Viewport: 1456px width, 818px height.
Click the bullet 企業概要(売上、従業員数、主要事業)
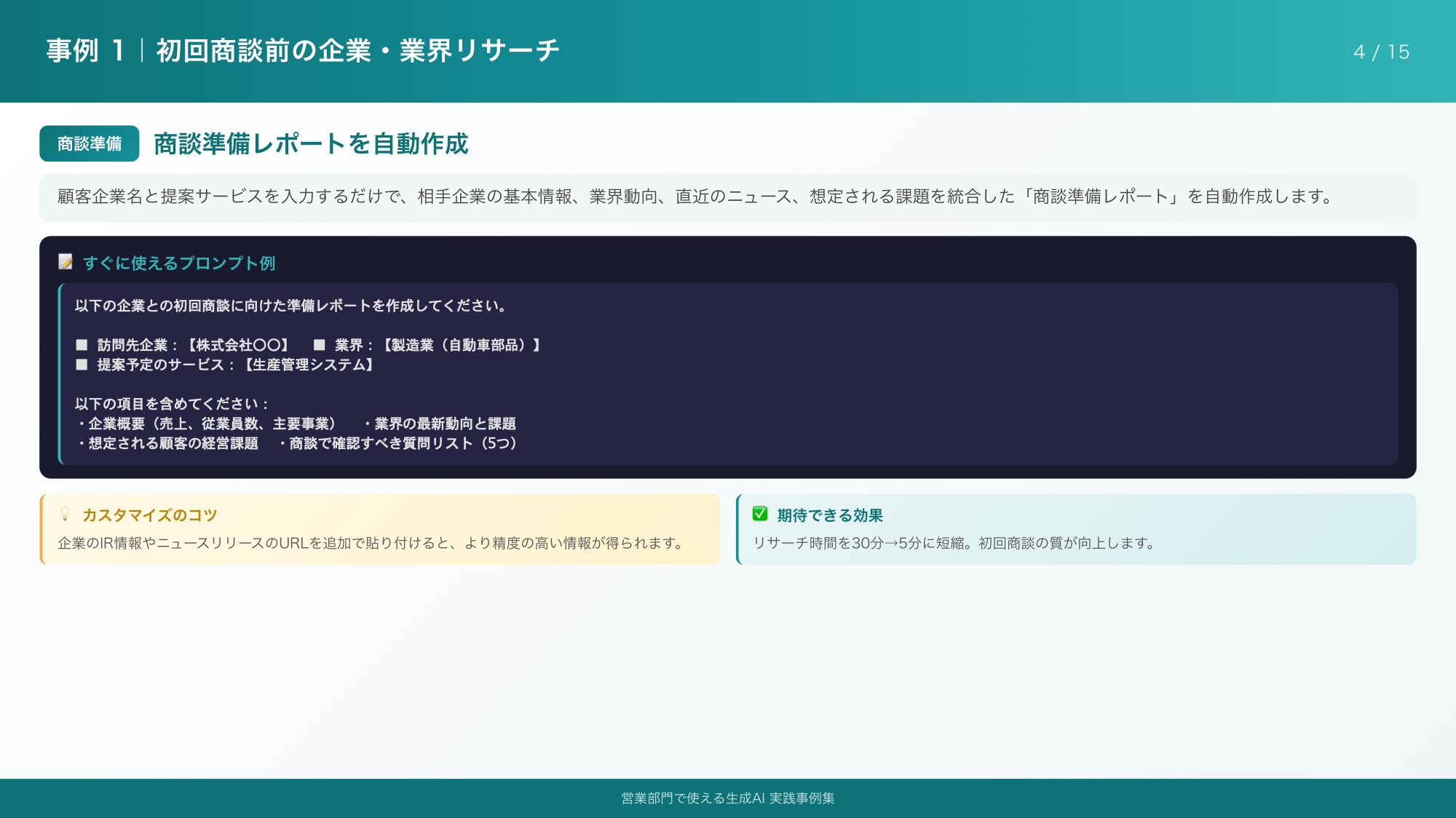click(x=207, y=424)
